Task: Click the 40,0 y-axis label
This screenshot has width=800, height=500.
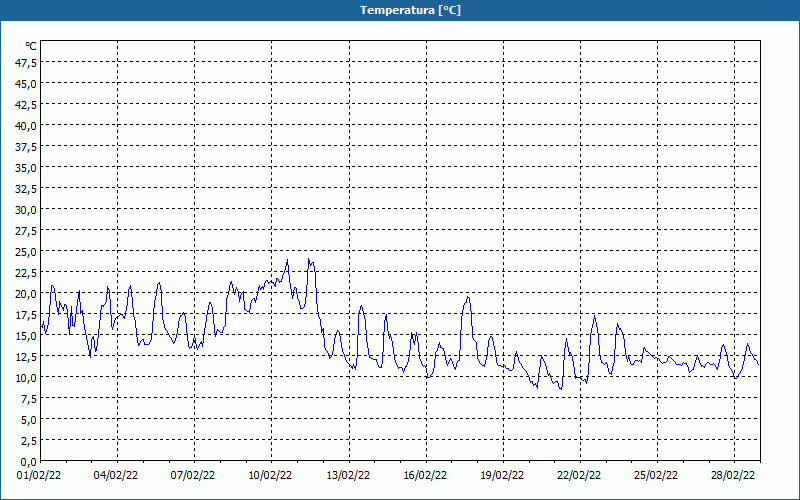Action: point(27,126)
